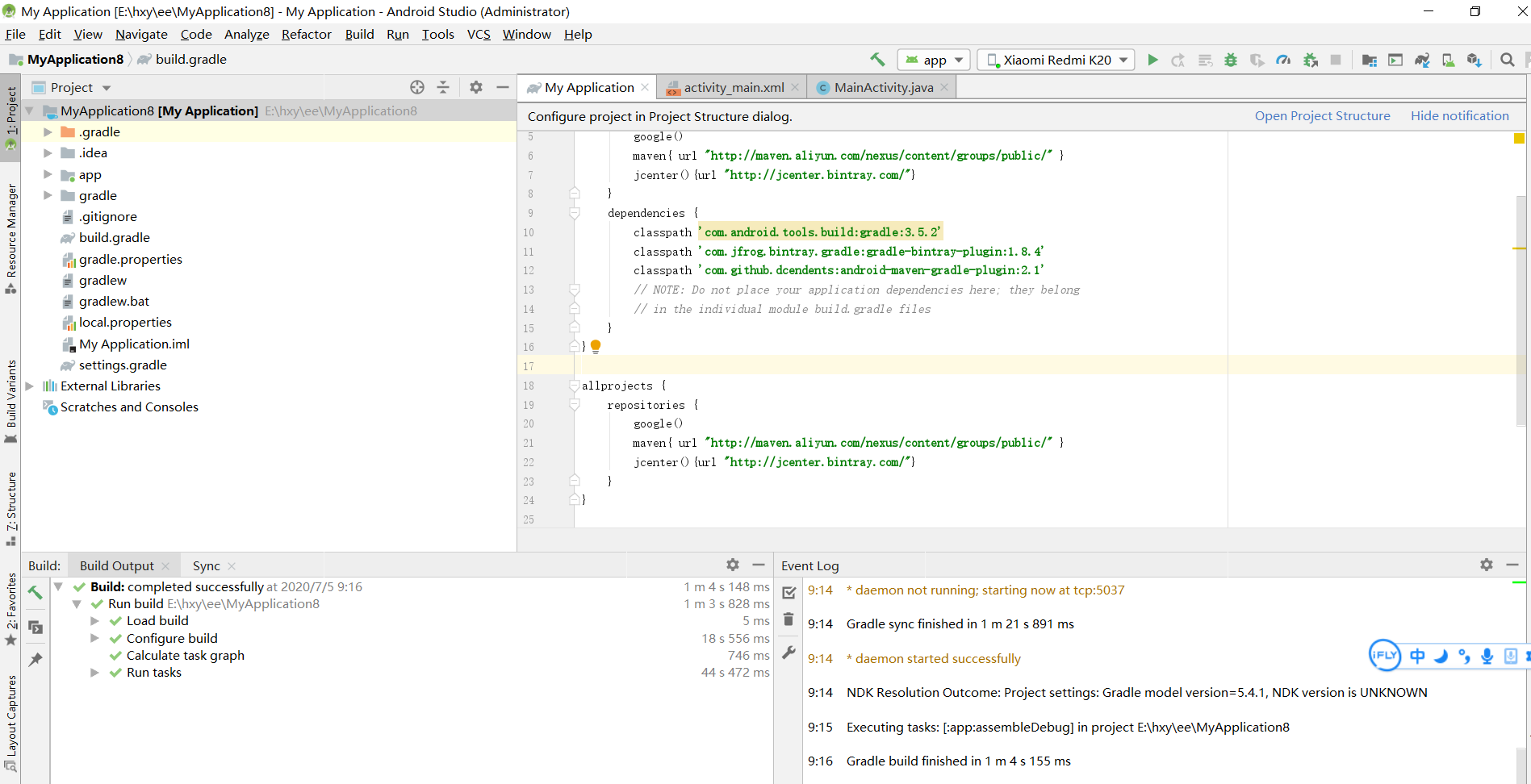Viewport: 1531px width, 784px height.
Task: Click the iFLY microphone icon
Action: tap(1487, 656)
